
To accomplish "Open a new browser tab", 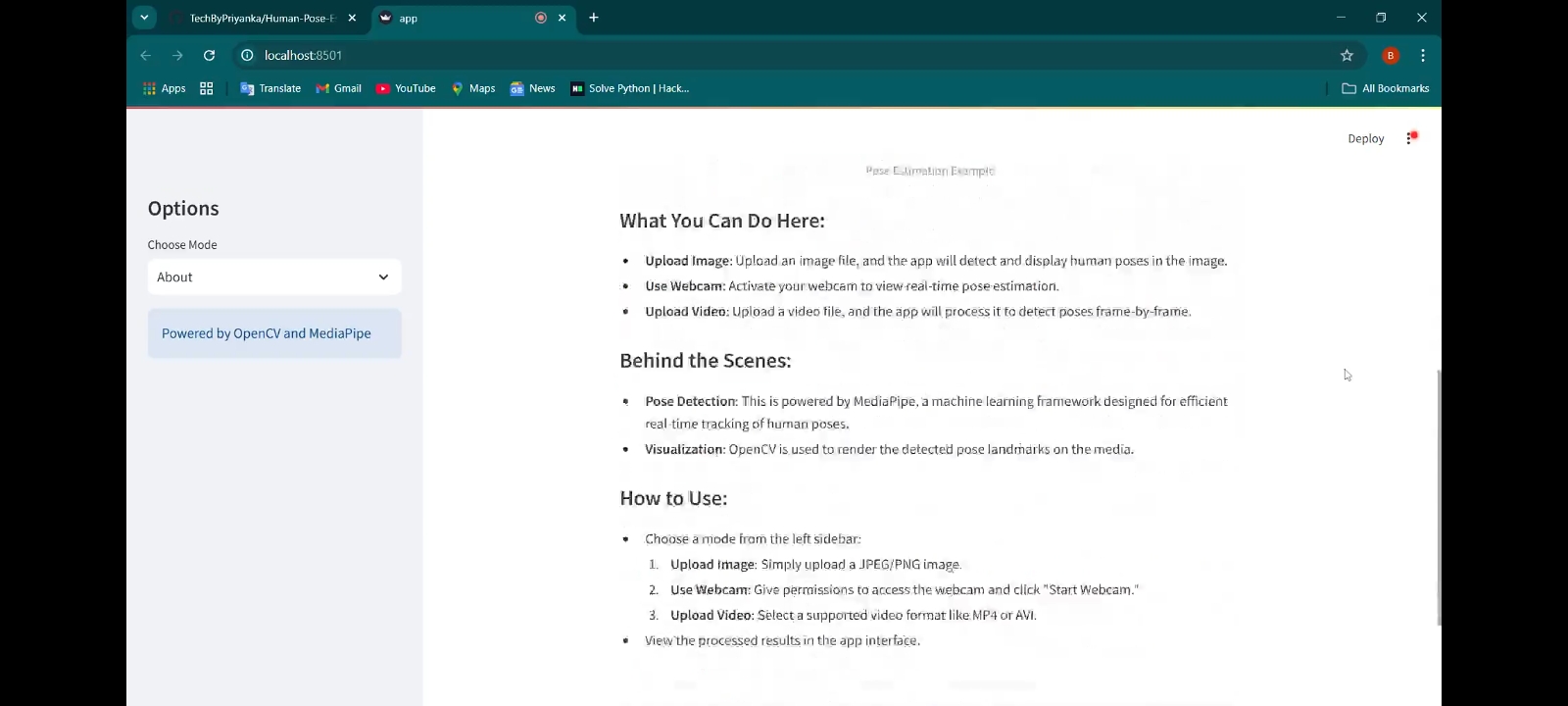I will point(594,18).
